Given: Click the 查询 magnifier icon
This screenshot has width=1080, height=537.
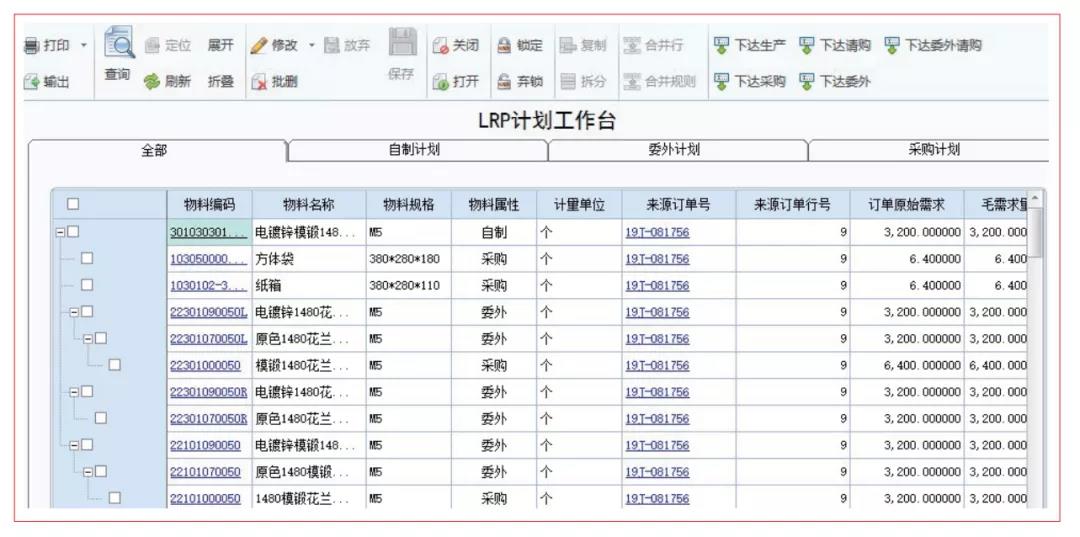Looking at the screenshot, I should tap(120, 43).
